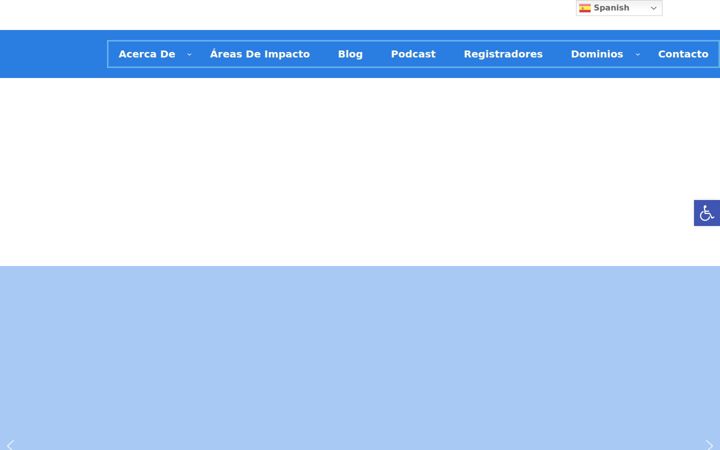Navigate to Registradores page
Viewport: 720px width, 450px height.
[503, 54]
